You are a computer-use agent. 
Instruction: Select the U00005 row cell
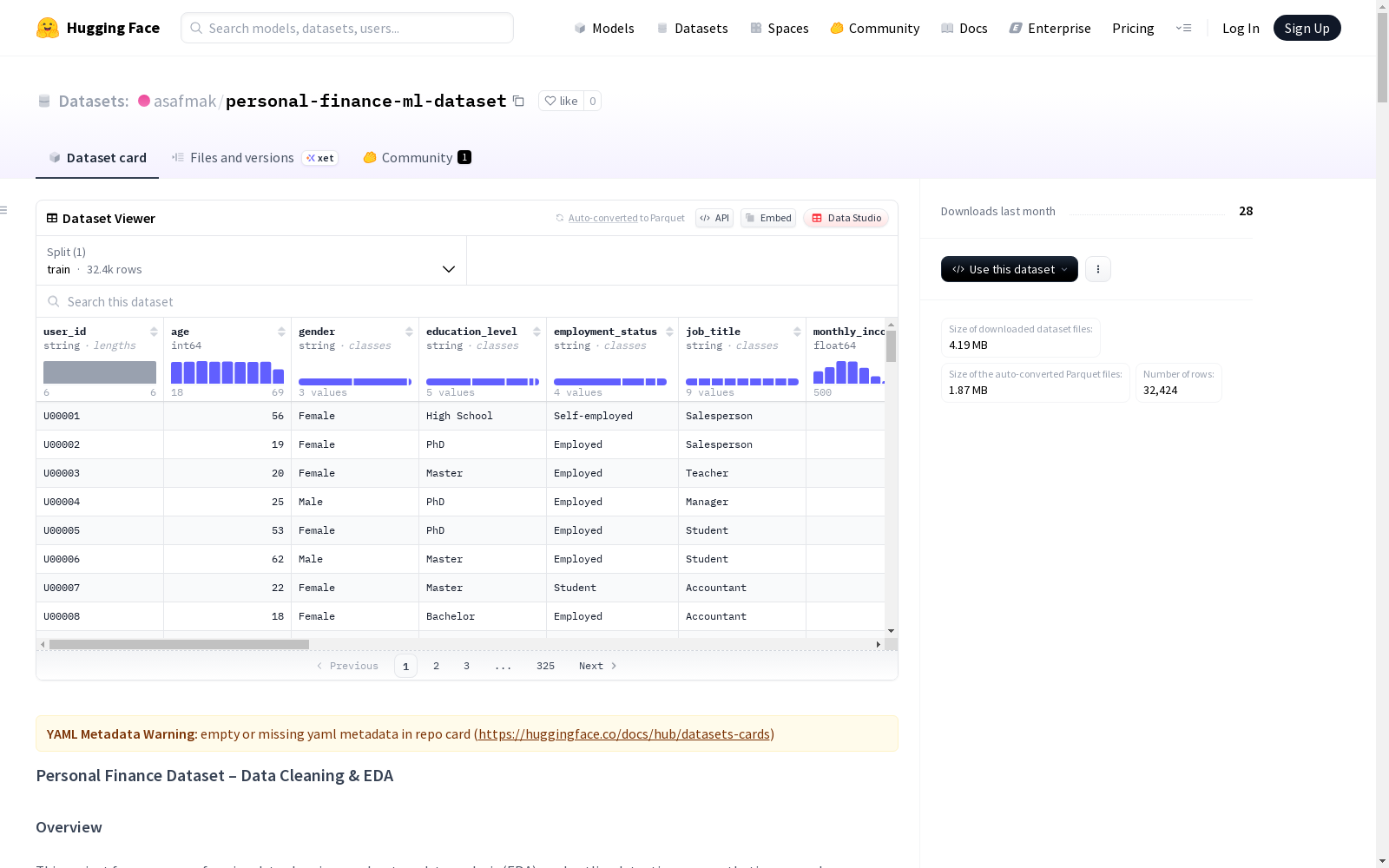(x=100, y=530)
